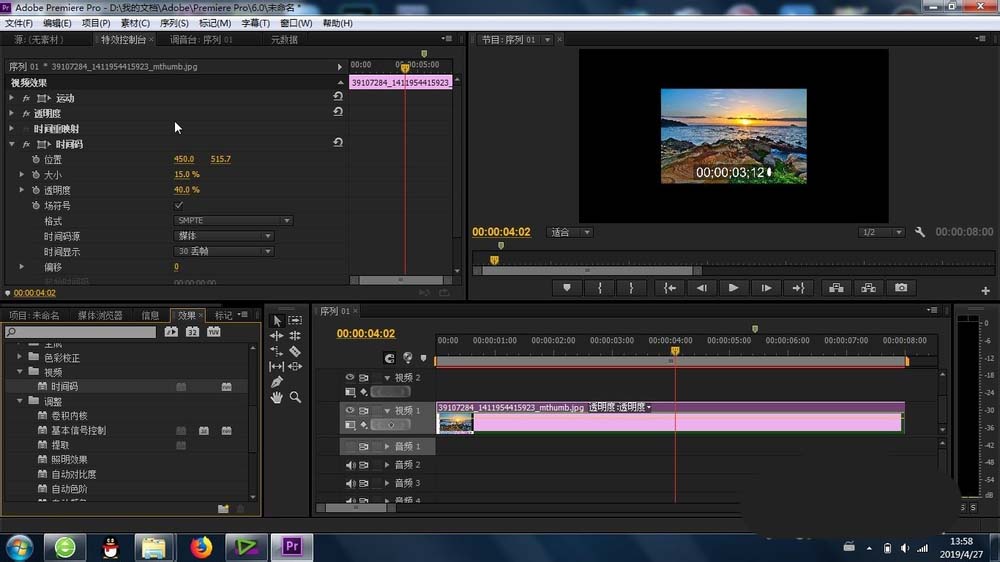
Task: Step forward one frame
Action: tap(766, 288)
